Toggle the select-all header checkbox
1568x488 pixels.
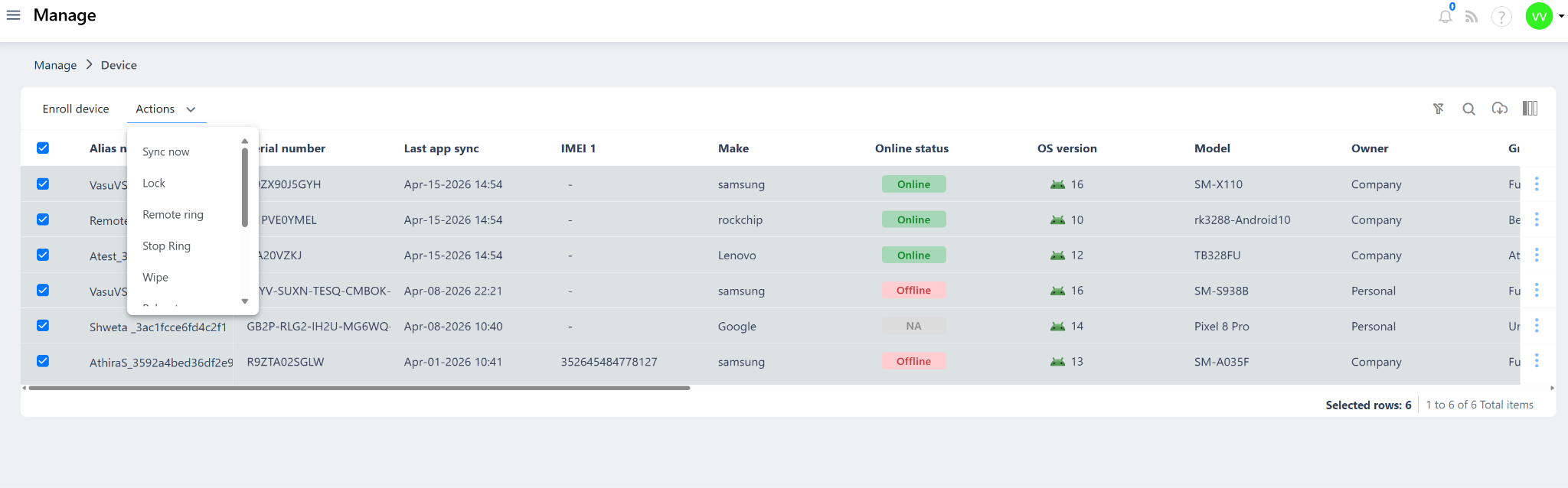(x=43, y=148)
